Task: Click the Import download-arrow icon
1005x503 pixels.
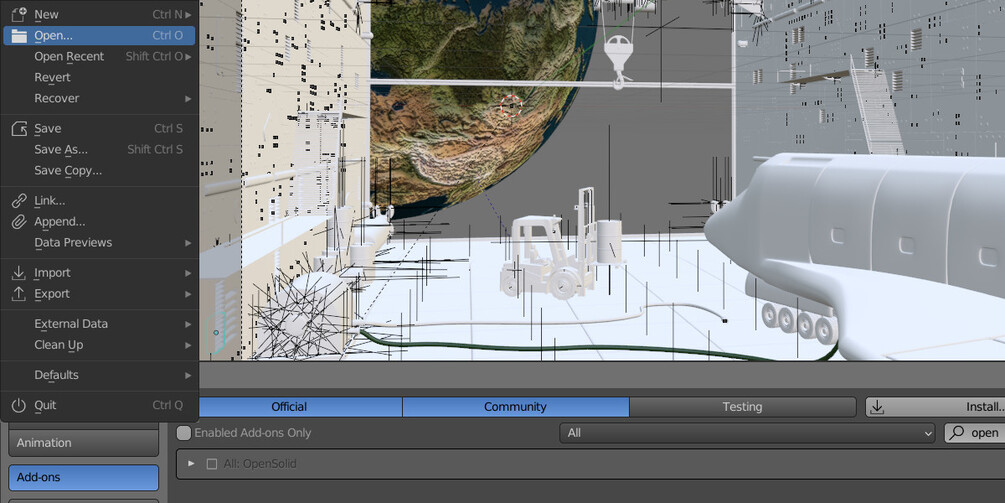Action: tap(19, 273)
